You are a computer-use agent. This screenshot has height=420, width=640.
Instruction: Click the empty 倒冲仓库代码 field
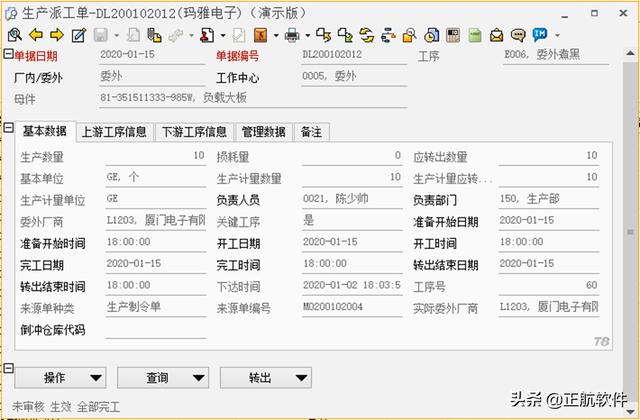pos(156,329)
